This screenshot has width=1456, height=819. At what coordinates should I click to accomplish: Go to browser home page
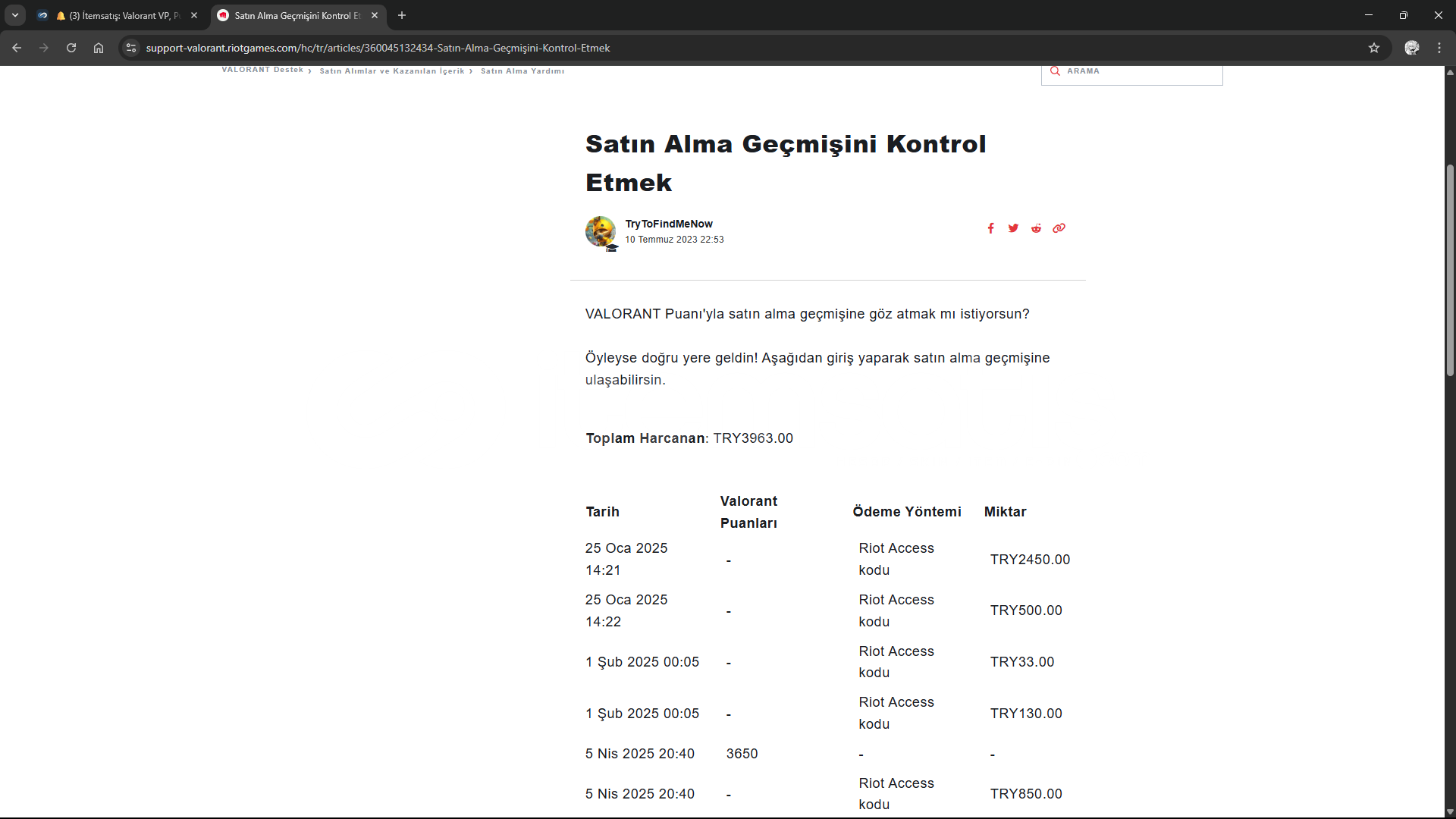[x=99, y=48]
